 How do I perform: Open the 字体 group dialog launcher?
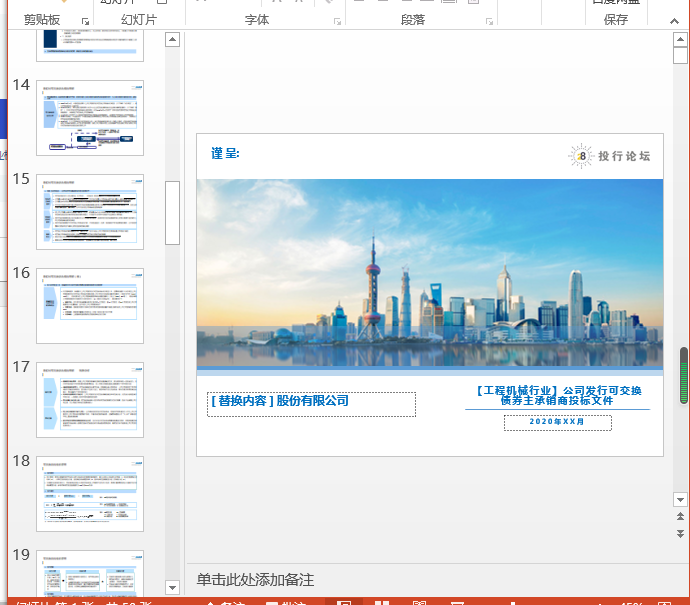[x=336, y=21]
